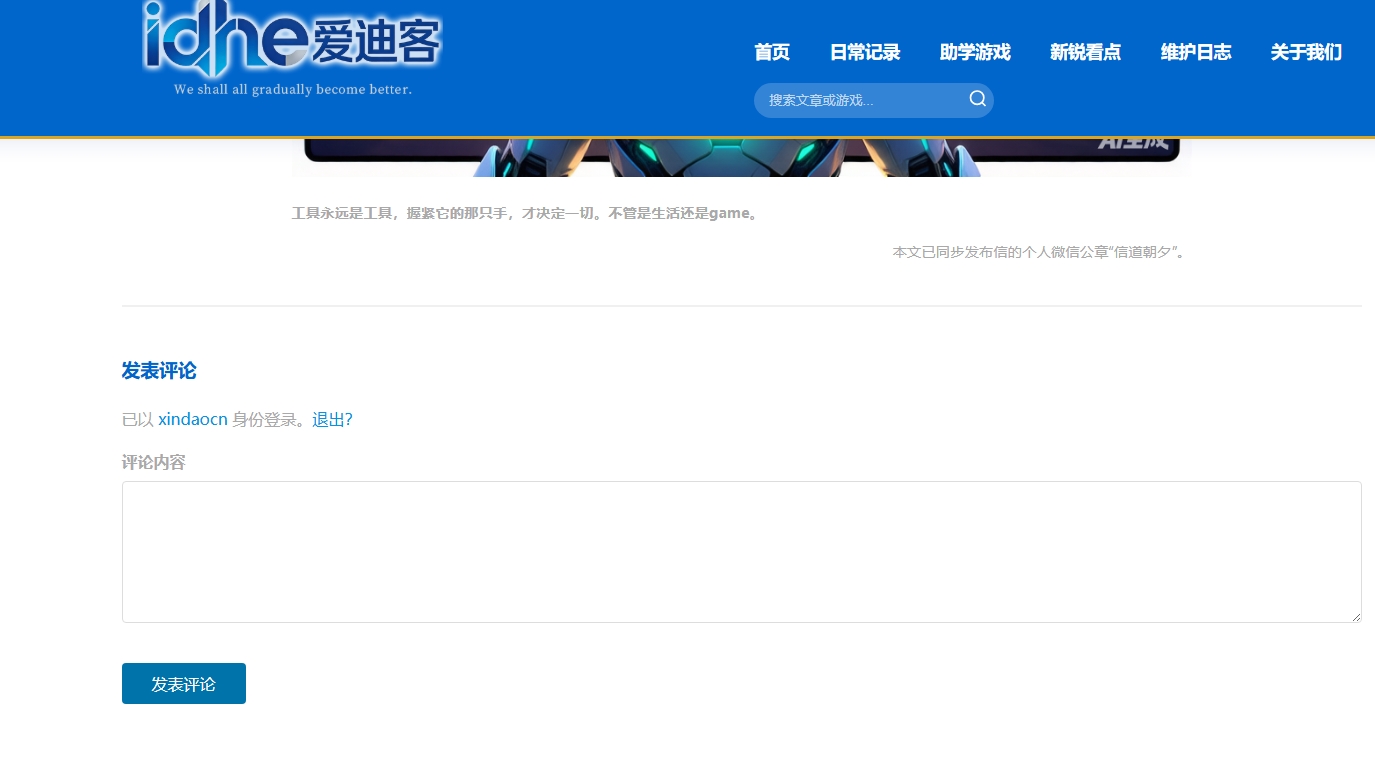Click the bold 工具永远是工具 sentence
The image size is (1375, 757).
pos(526,214)
